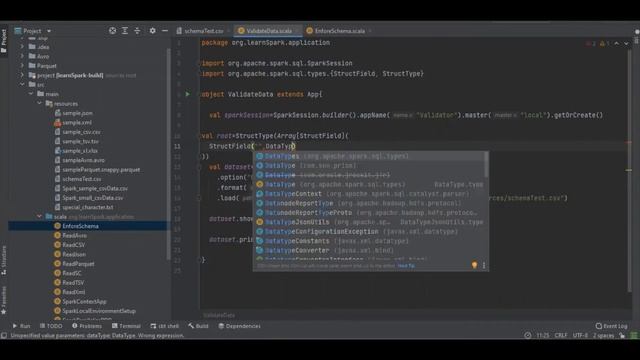Select sample.json file in tree

77,113
